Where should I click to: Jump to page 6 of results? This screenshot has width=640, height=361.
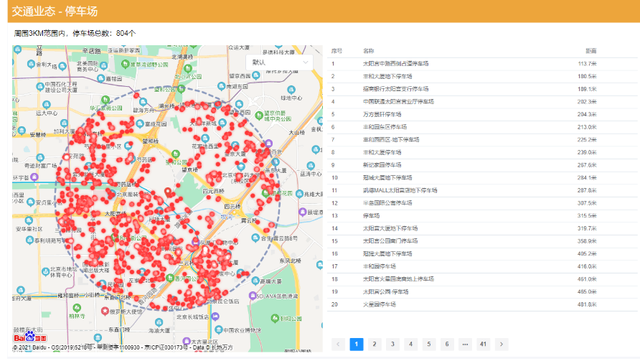click(447, 344)
